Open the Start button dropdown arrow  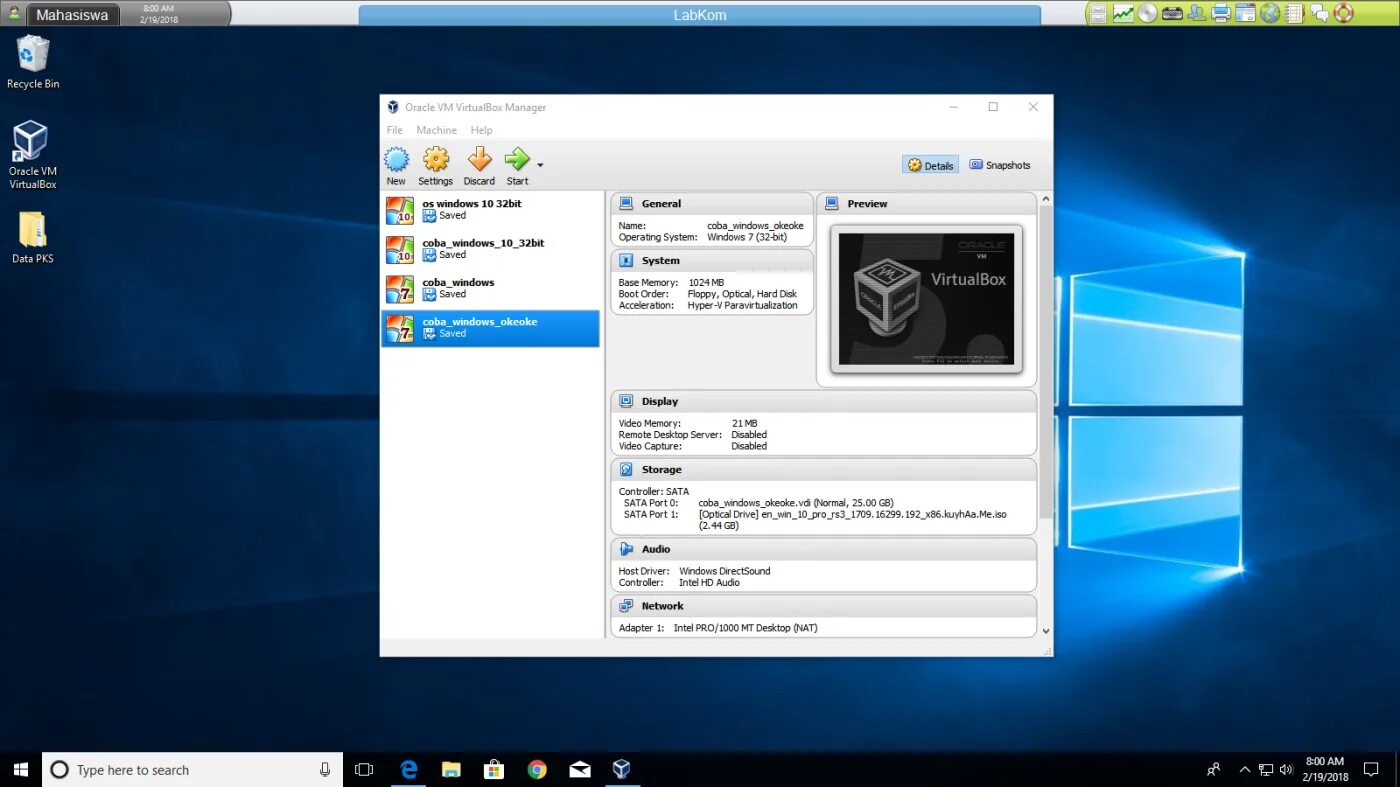[x=540, y=165]
